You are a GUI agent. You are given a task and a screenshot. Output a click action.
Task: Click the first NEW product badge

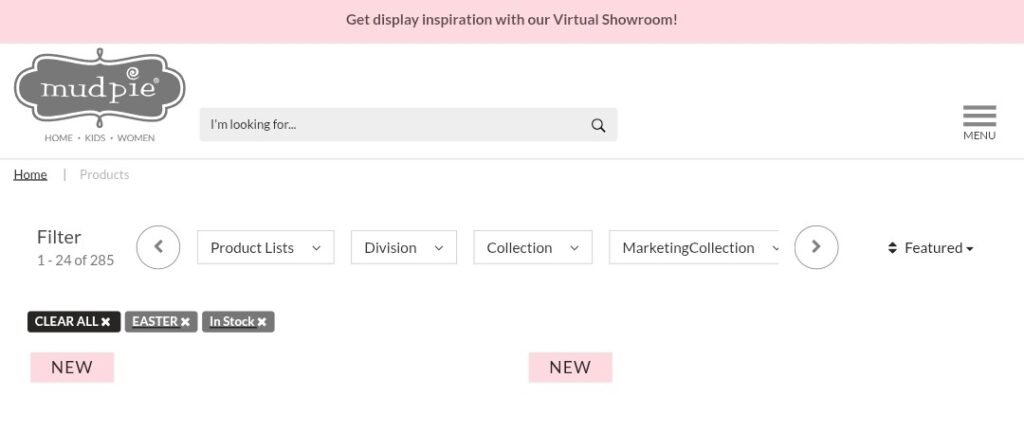[72, 367]
